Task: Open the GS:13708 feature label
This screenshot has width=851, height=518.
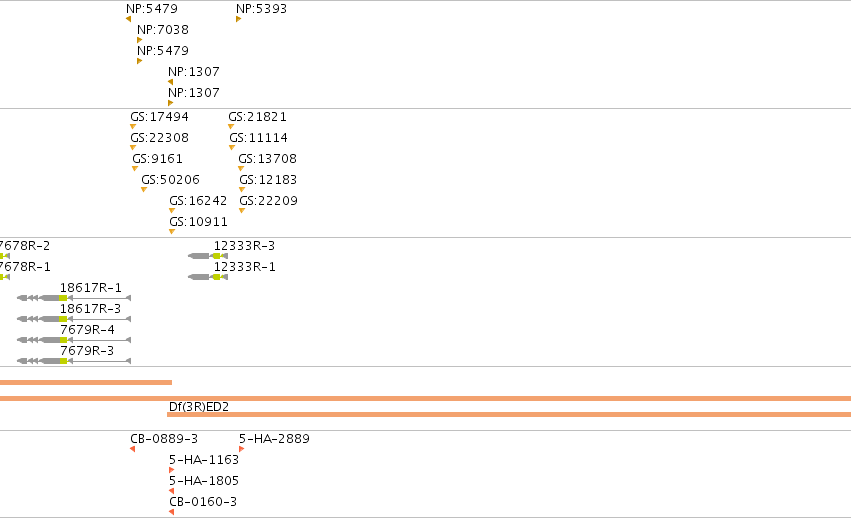Action: (x=268, y=159)
